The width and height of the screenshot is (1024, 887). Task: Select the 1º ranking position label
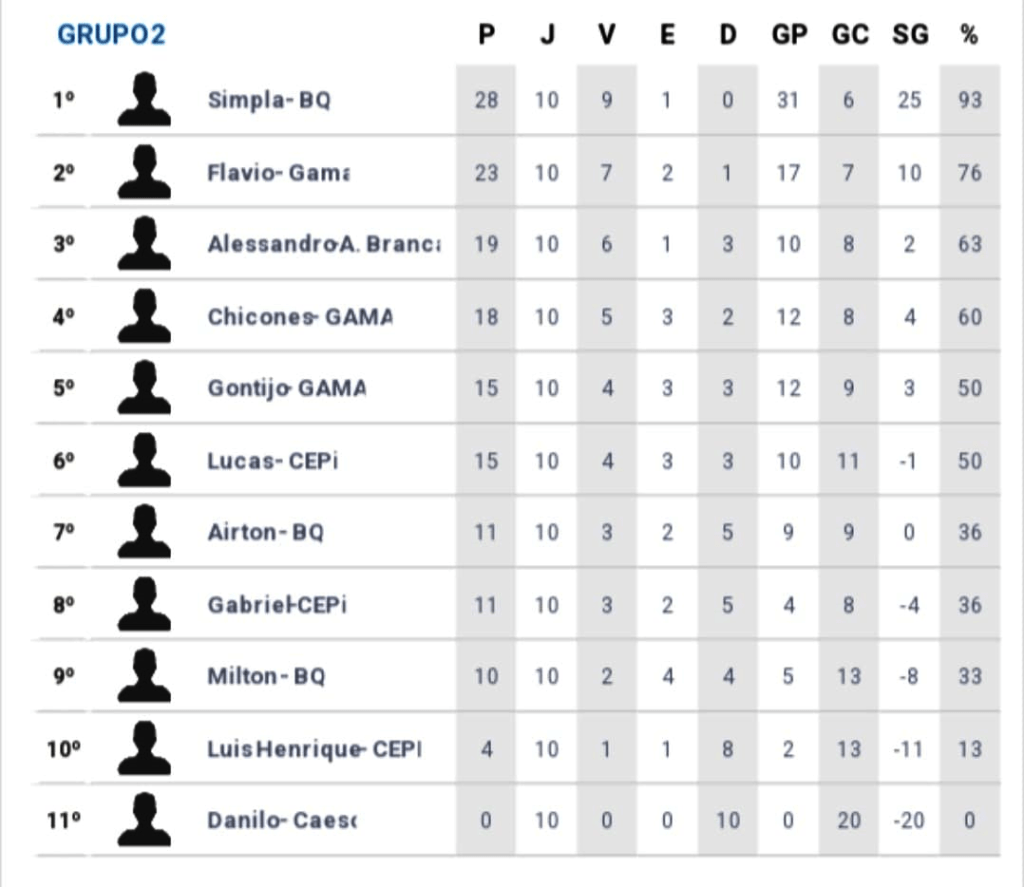tap(64, 100)
